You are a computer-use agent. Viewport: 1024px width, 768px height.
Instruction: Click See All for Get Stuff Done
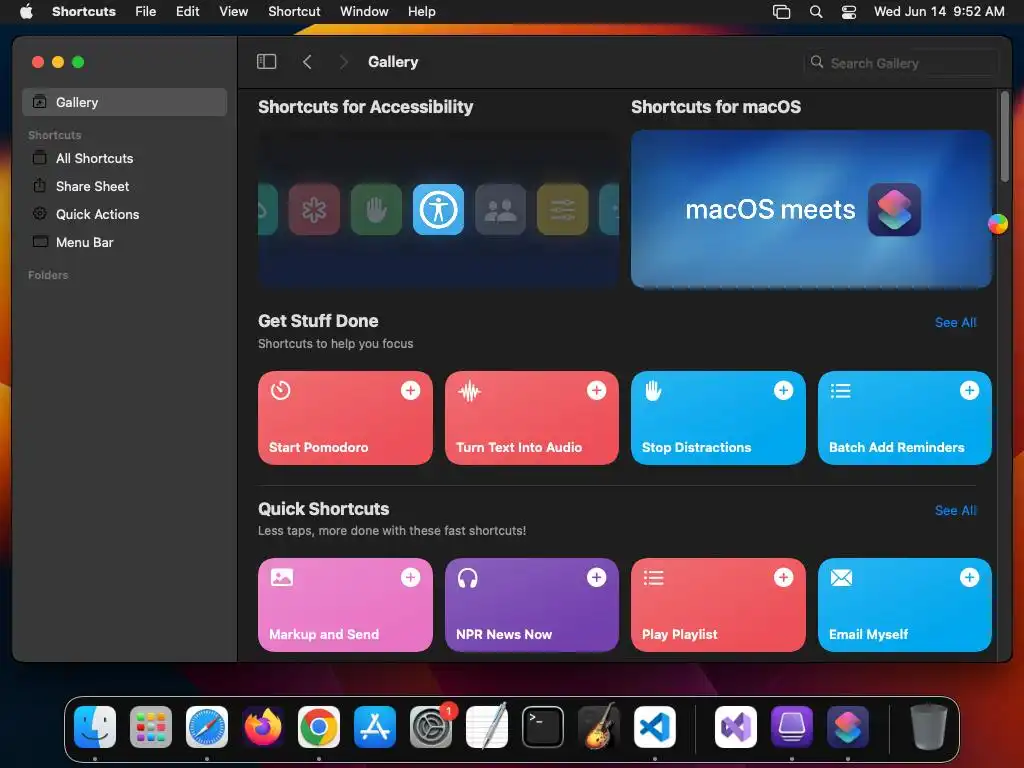pyautogui.click(x=955, y=322)
